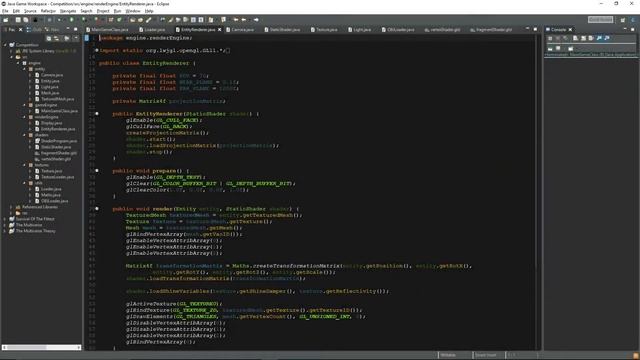Image resolution: width=640 pixels, height=360 pixels.
Task: Click the Save All toolbar icon
Action: 25,20
